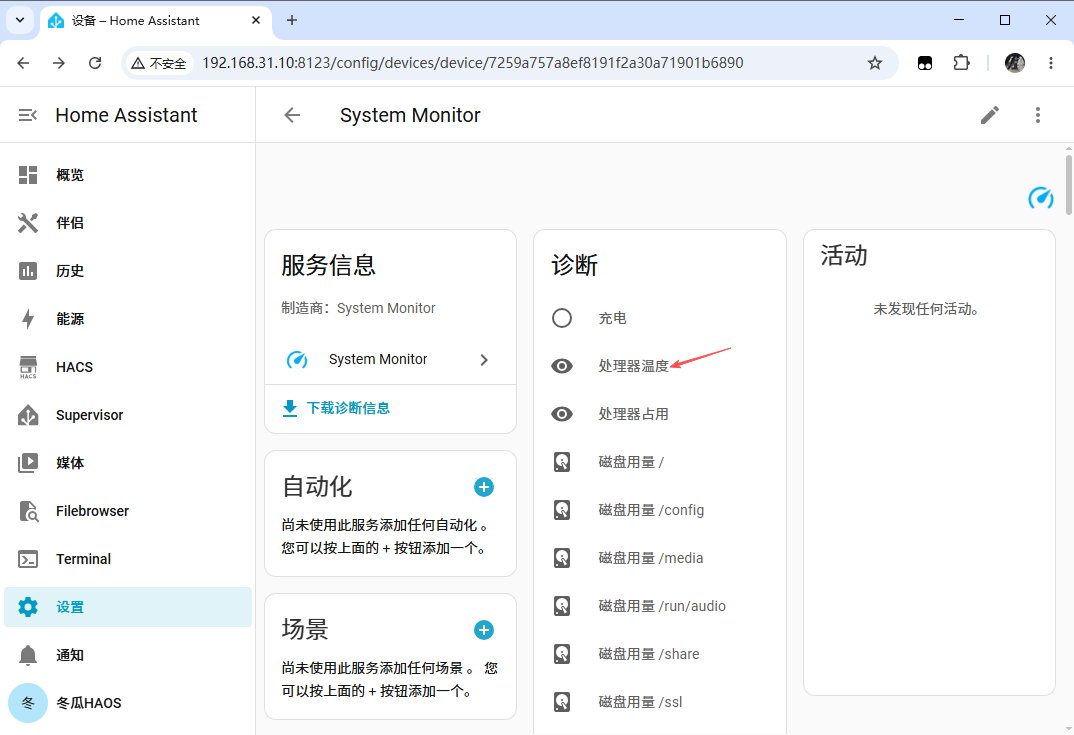Image resolution: width=1074 pixels, height=735 pixels.
Task: Click the Terminal sidebar icon
Action: (x=28, y=559)
